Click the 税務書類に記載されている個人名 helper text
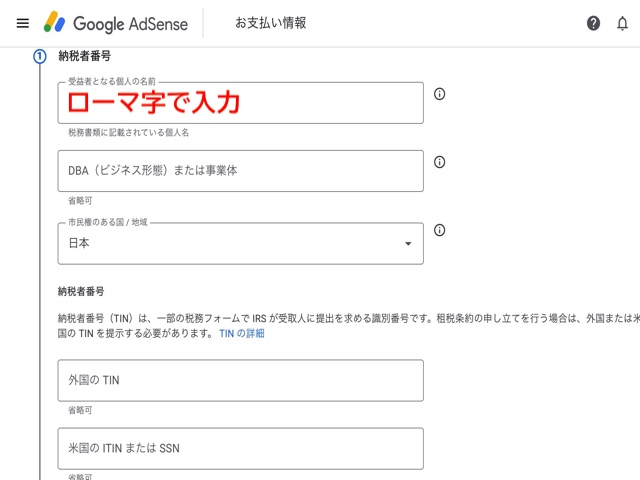Screen dimensions: 640x480 [128, 132]
